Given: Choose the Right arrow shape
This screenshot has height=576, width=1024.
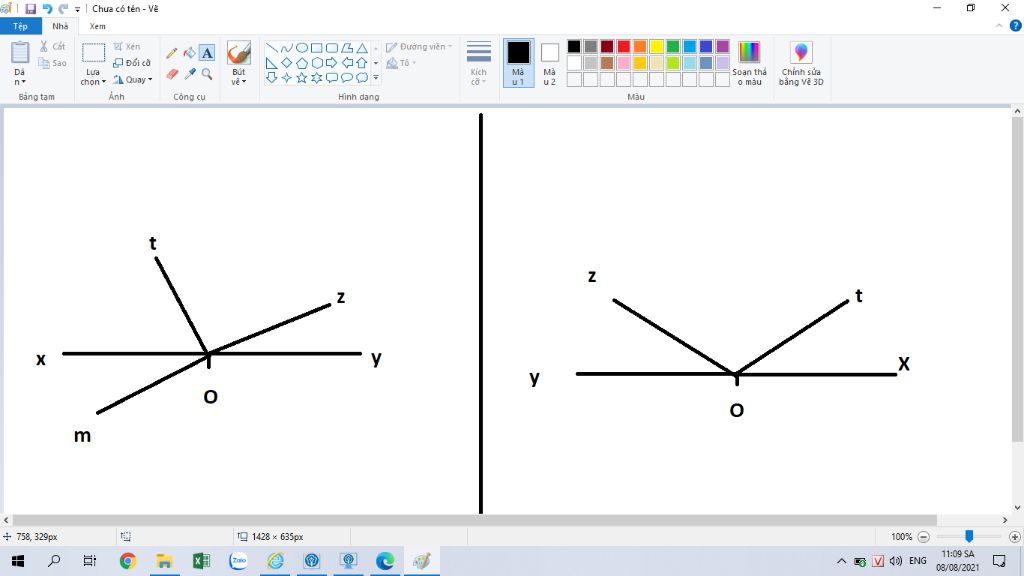Looking at the screenshot, I should click(x=332, y=63).
